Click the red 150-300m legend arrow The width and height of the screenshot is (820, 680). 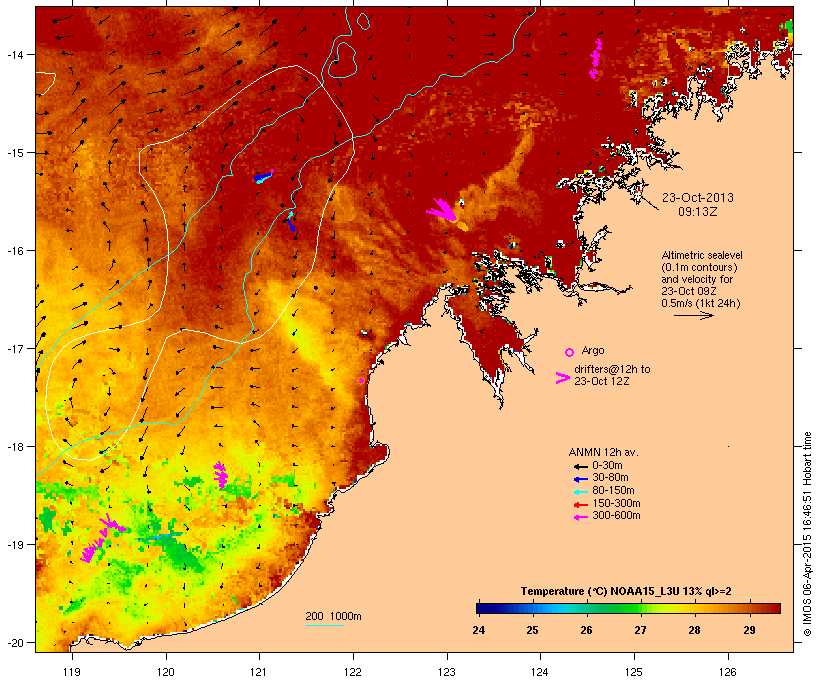580,504
